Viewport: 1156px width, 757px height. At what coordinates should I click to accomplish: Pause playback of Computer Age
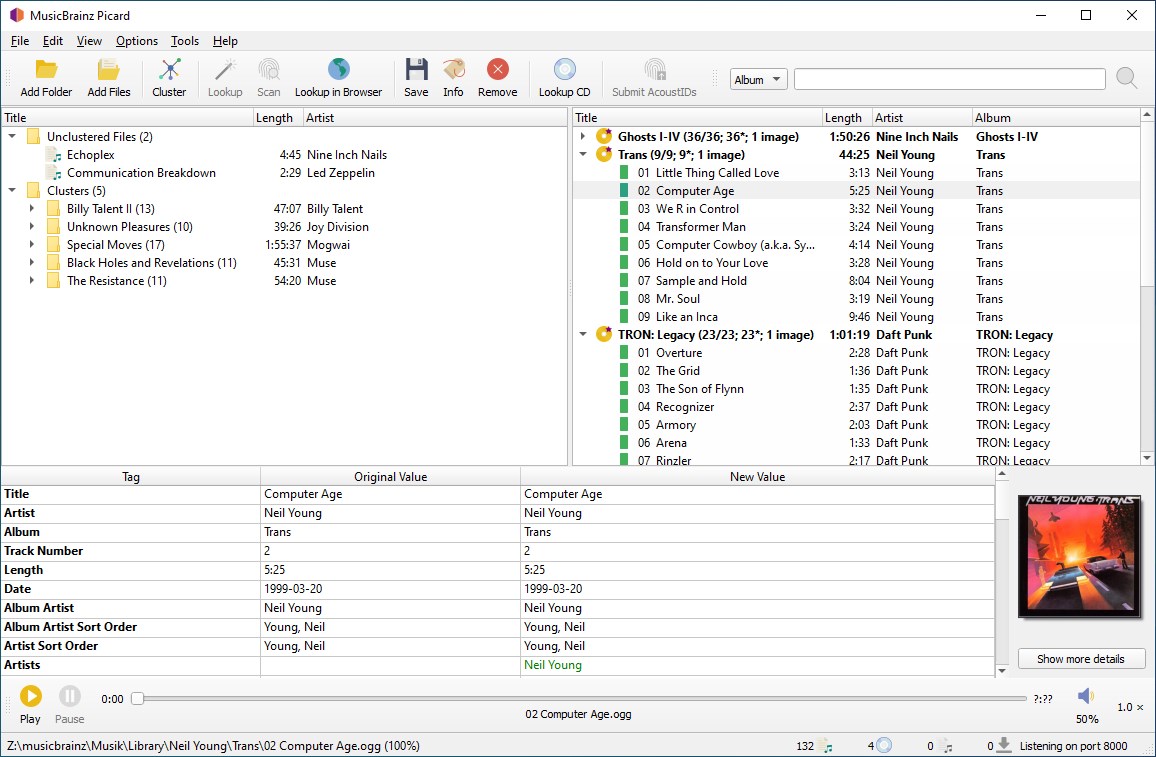pos(69,697)
